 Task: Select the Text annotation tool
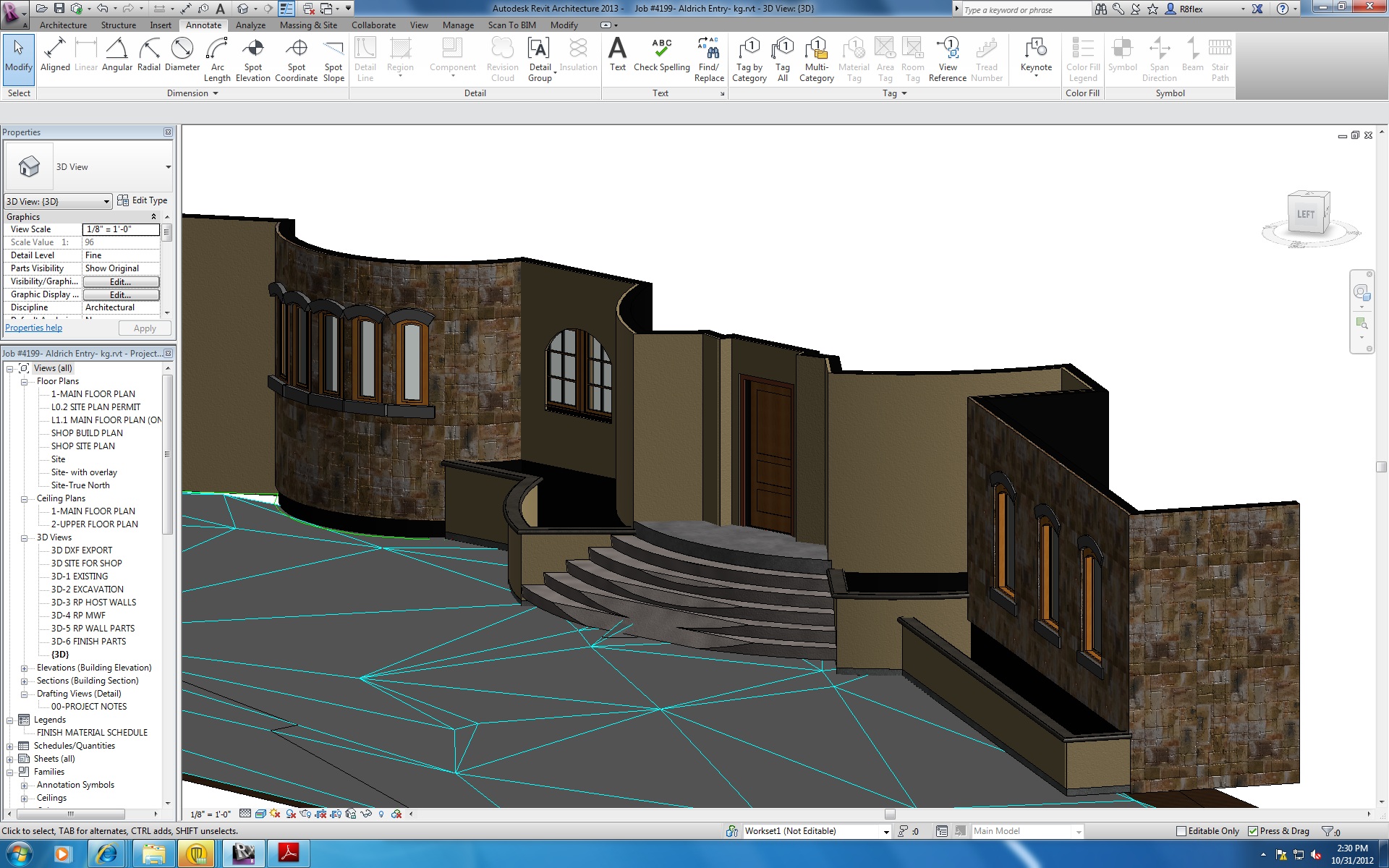[x=617, y=56]
